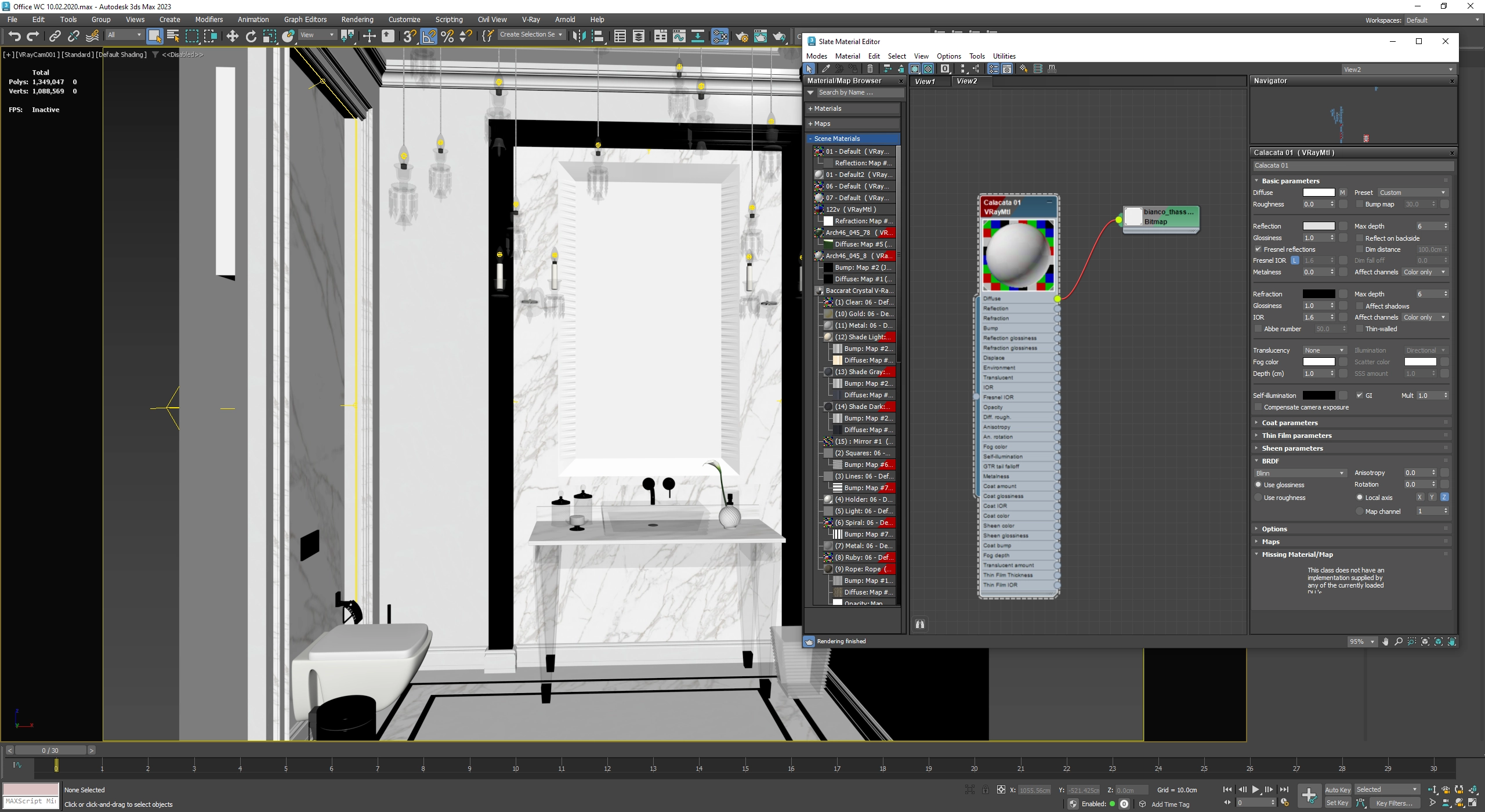Click the Pan tool in Slate editor
Image resolution: width=1485 pixels, height=812 pixels.
(x=1385, y=641)
